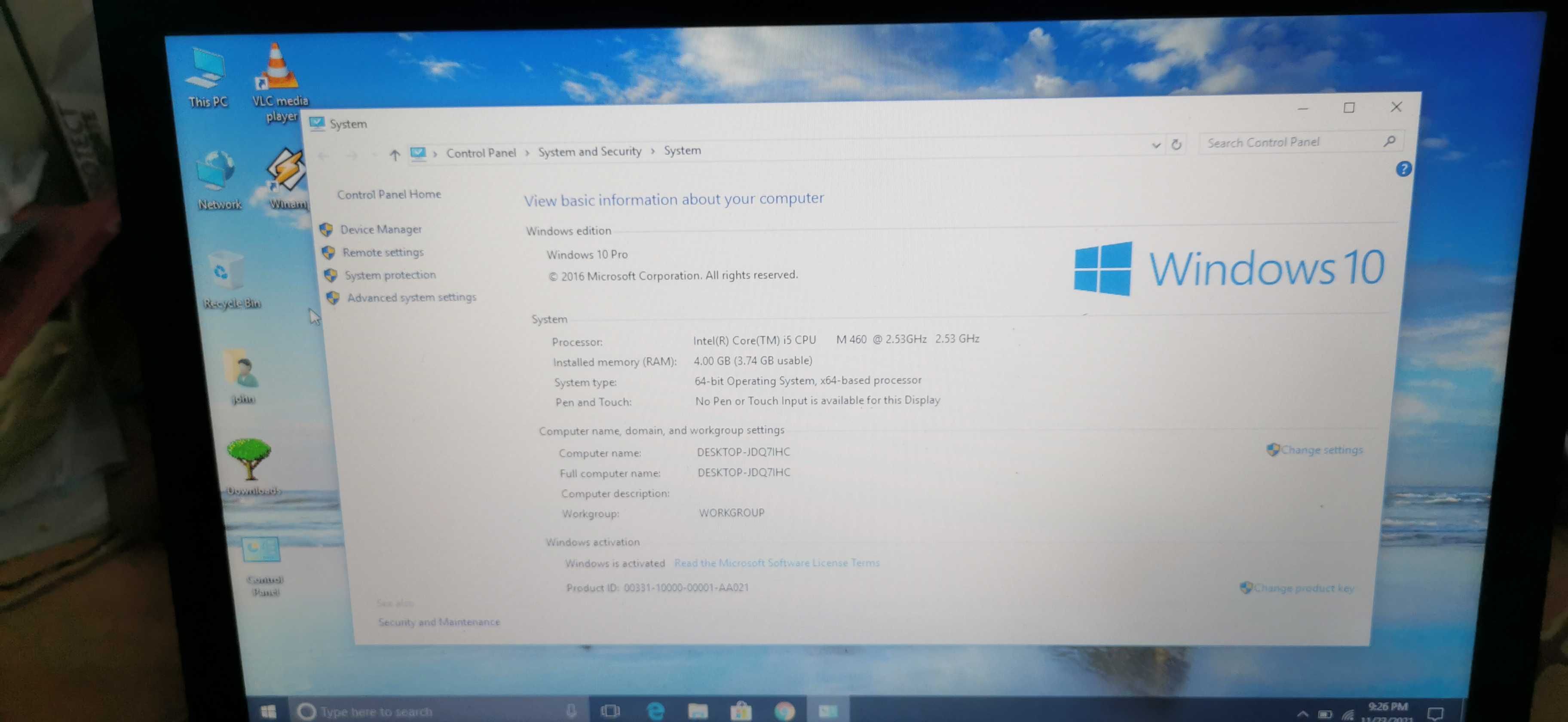This screenshot has width=1568, height=722.
Task: Click the 4.00 GB RAM value
Action: [753, 361]
